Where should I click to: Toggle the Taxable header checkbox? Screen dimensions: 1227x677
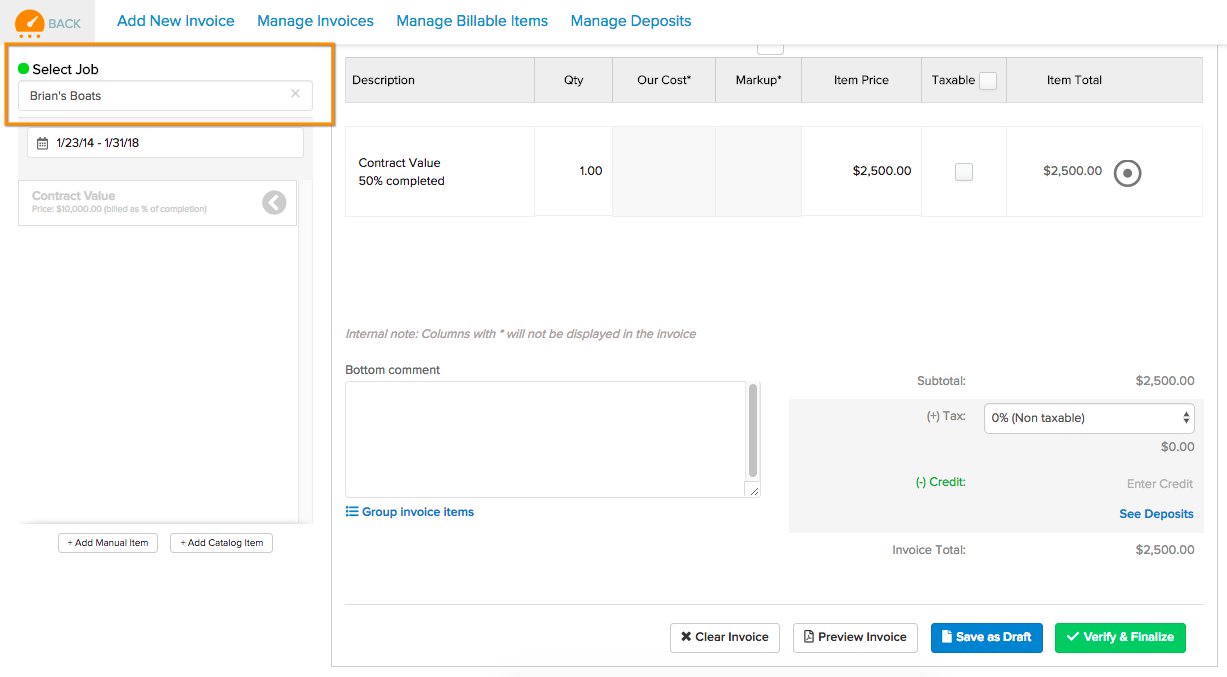(988, 81)
